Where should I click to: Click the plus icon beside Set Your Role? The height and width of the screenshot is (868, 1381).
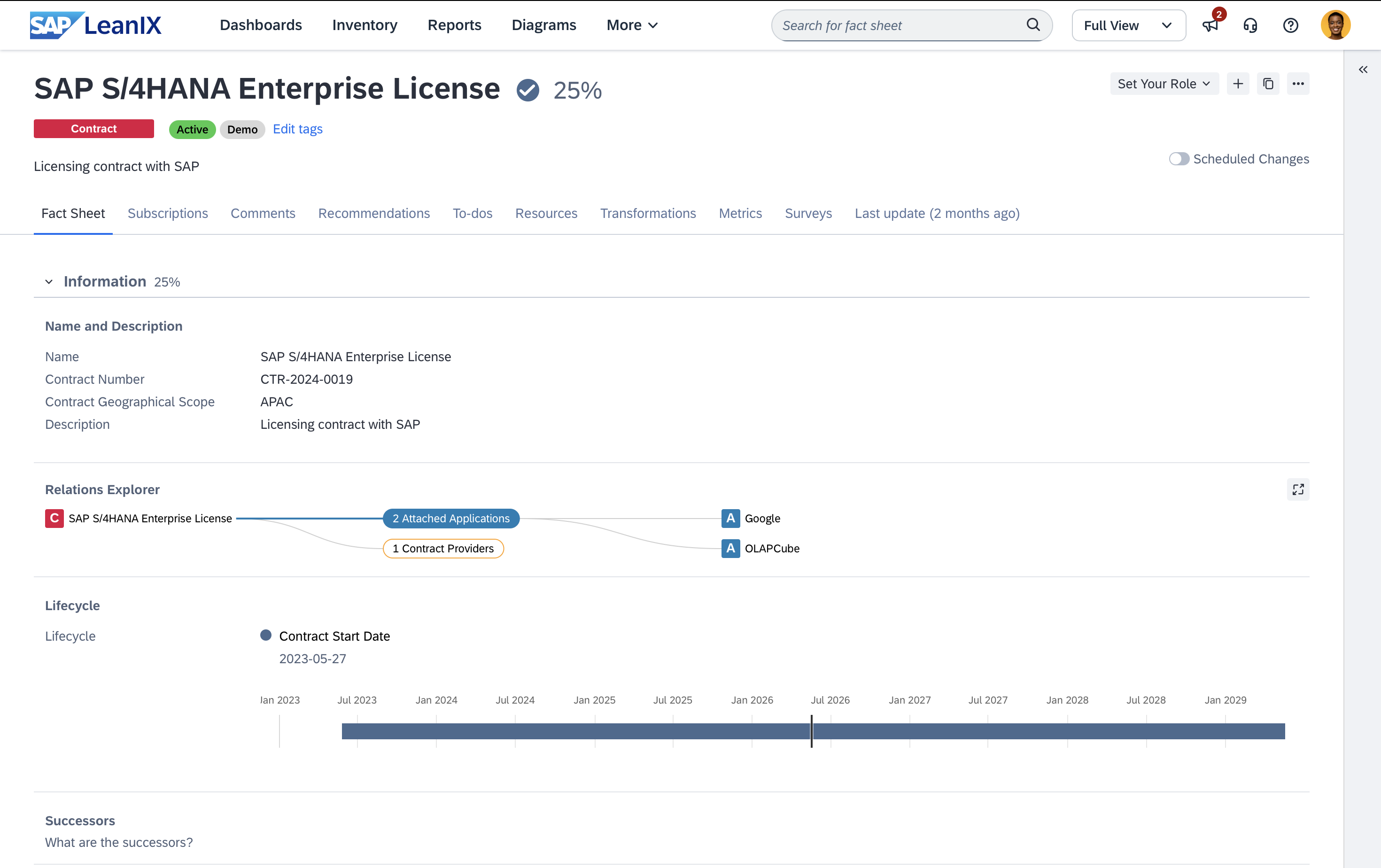1238,84
